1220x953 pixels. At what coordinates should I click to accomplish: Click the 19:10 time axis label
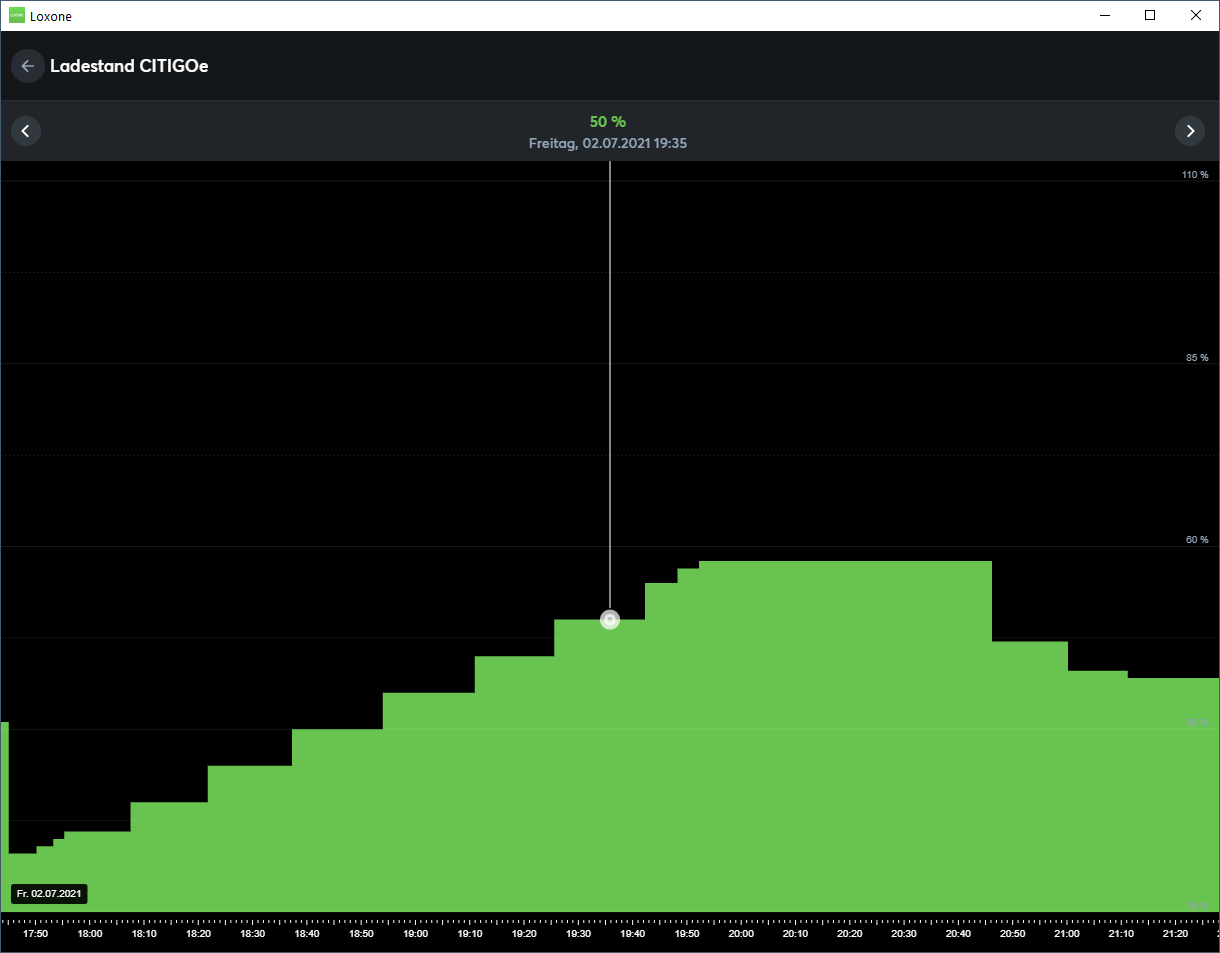click(470, 934)
